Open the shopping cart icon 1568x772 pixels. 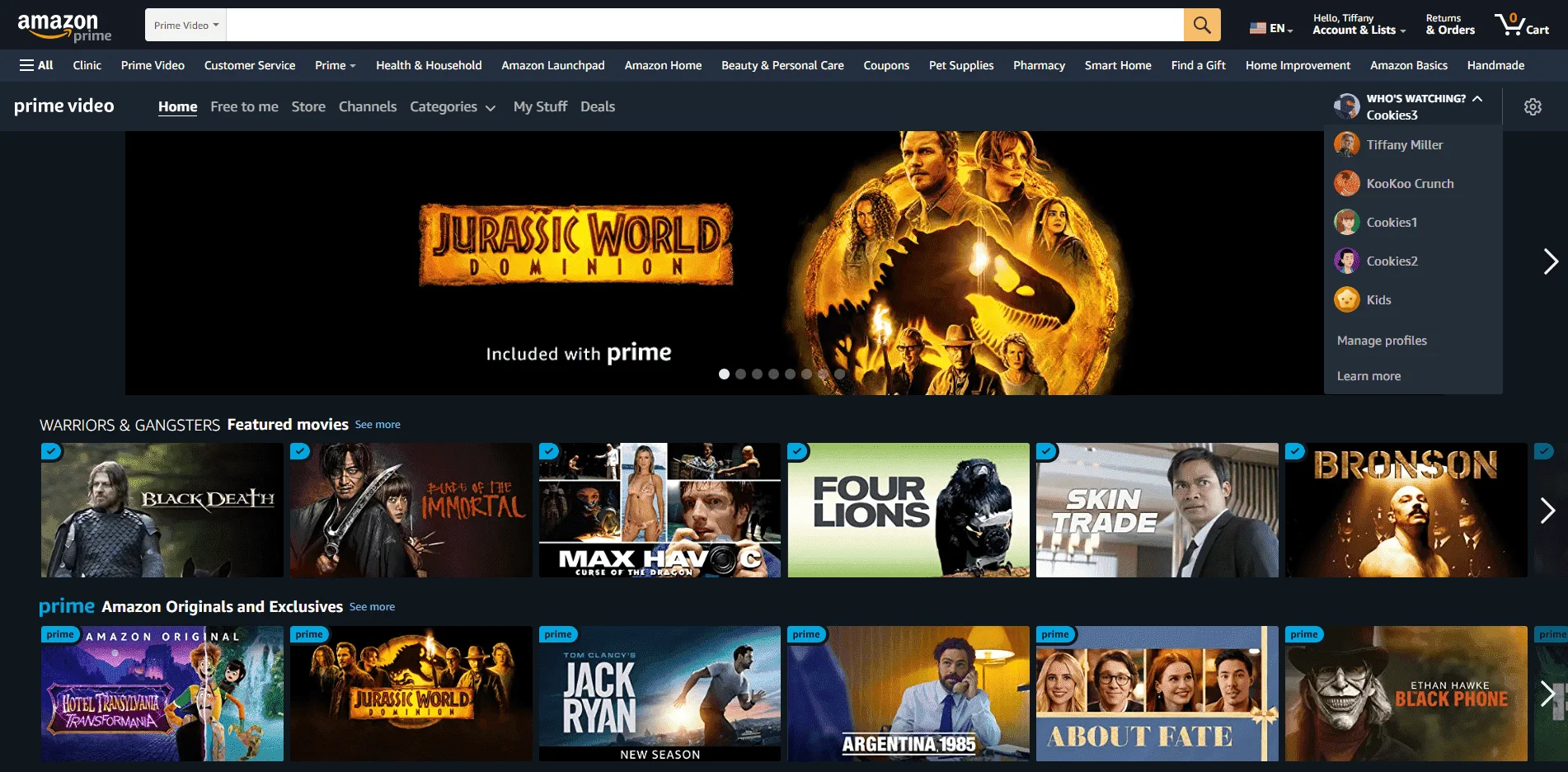(1522, 25)
